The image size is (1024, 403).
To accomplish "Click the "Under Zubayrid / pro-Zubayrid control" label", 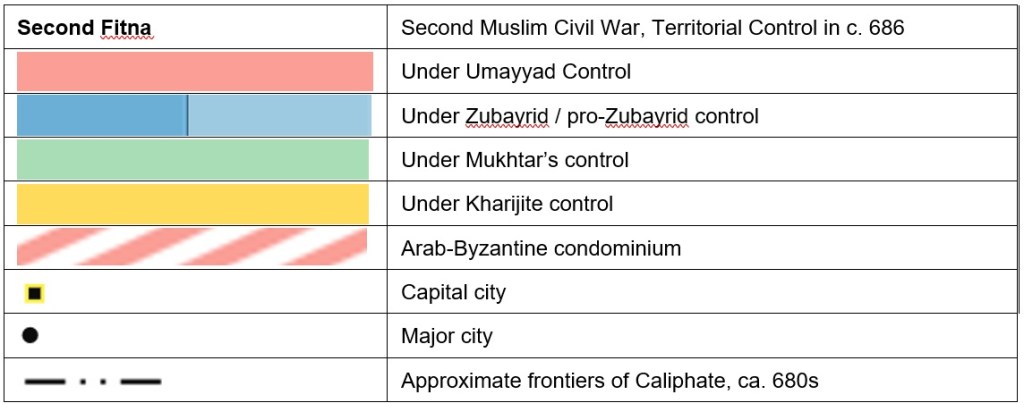I will point(580,116).
